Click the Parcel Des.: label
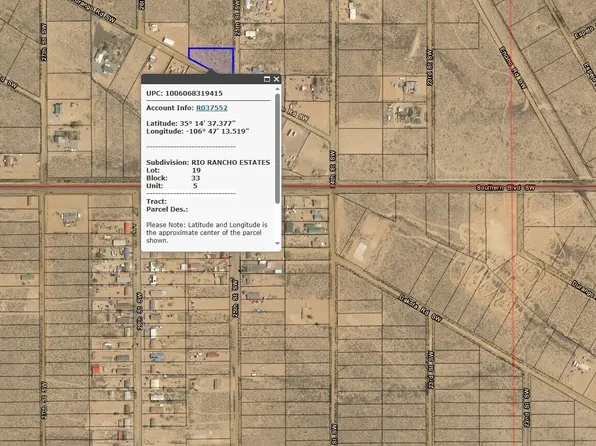This screenshot has width=596, height=446. (x=167, y=210)
